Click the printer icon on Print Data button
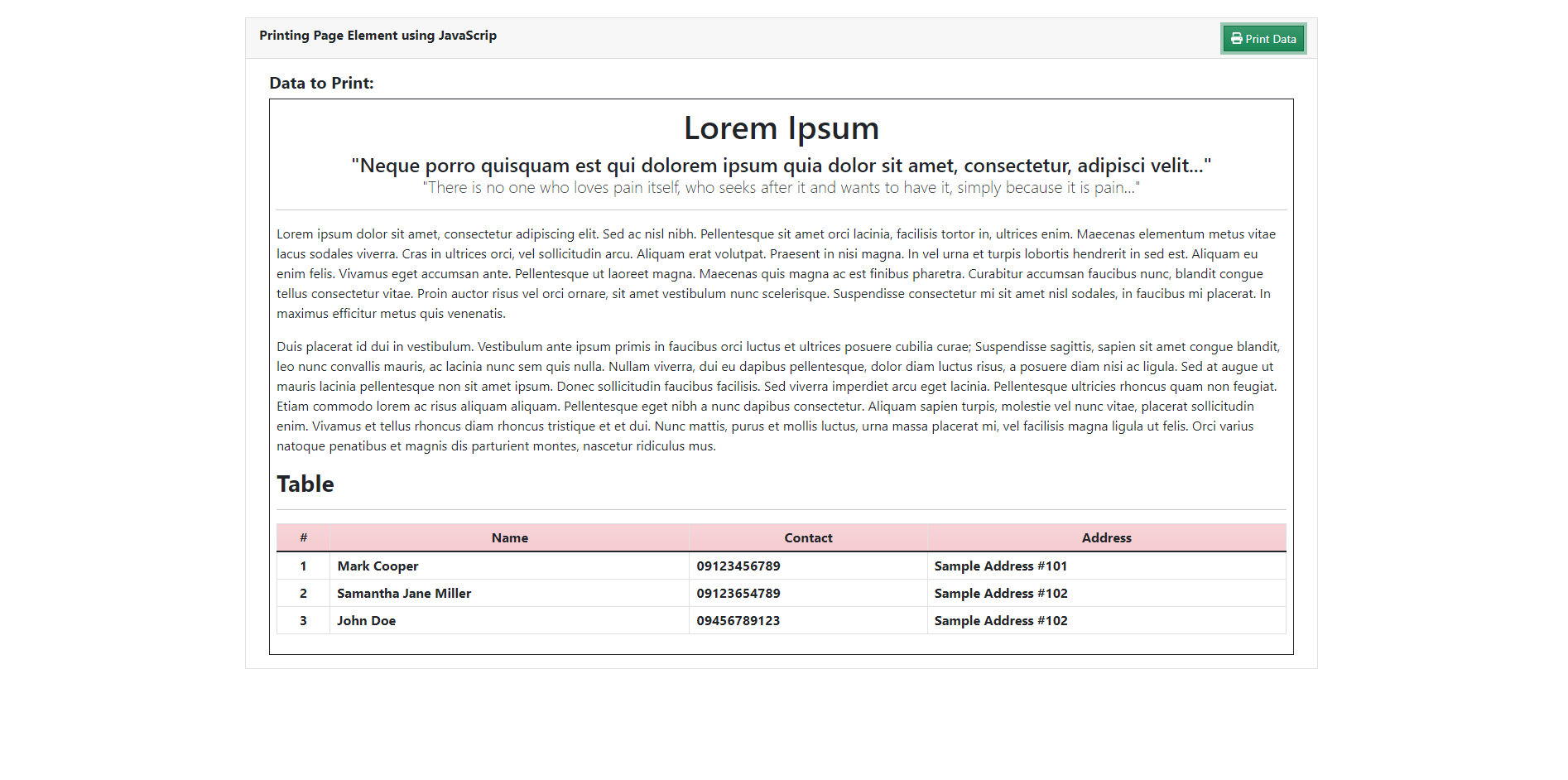This screenshot has height=780, width=1568. pyautogui.click(x=1236, y=38)
